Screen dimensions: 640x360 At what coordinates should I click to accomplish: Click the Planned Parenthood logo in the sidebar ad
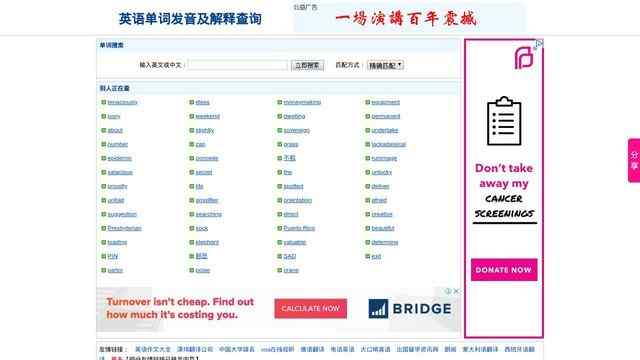(x=524, y=58)
